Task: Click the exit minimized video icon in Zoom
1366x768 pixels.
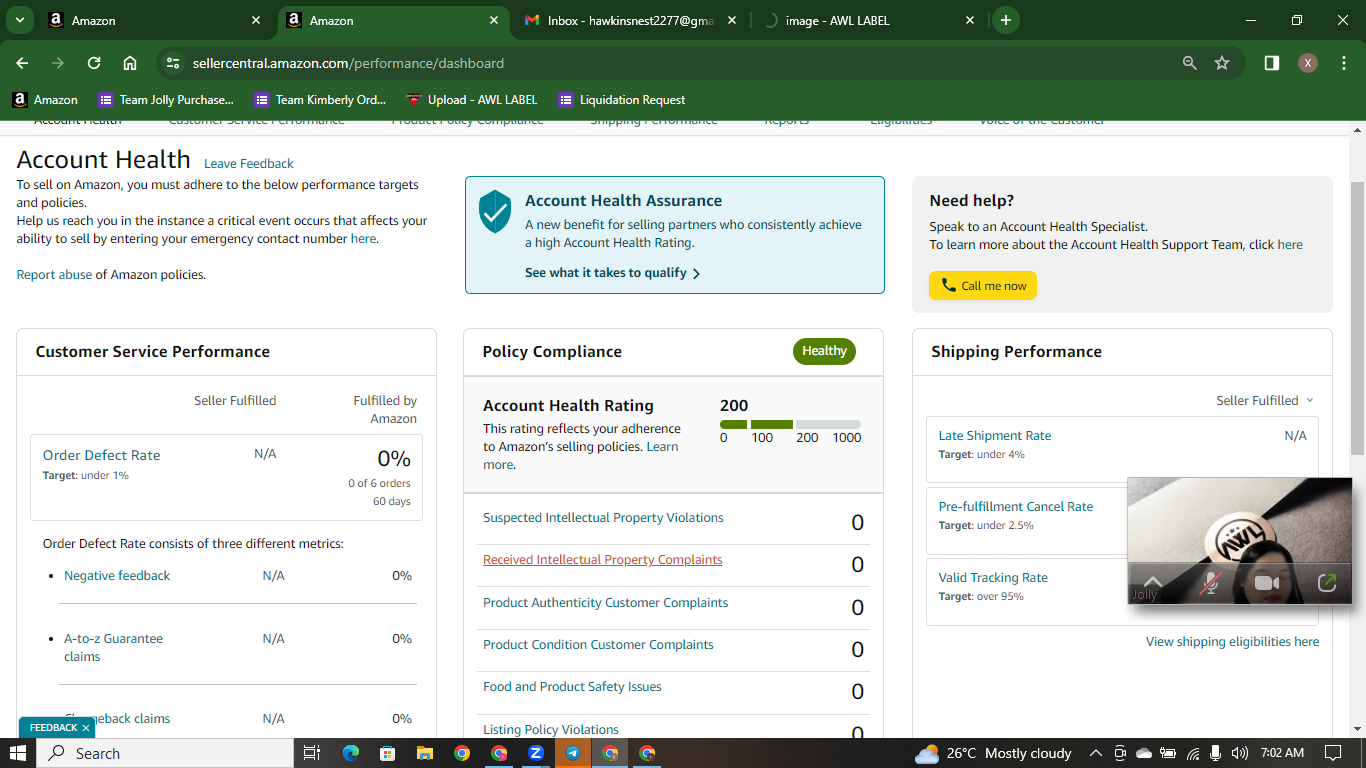Action: point(1327,582)
